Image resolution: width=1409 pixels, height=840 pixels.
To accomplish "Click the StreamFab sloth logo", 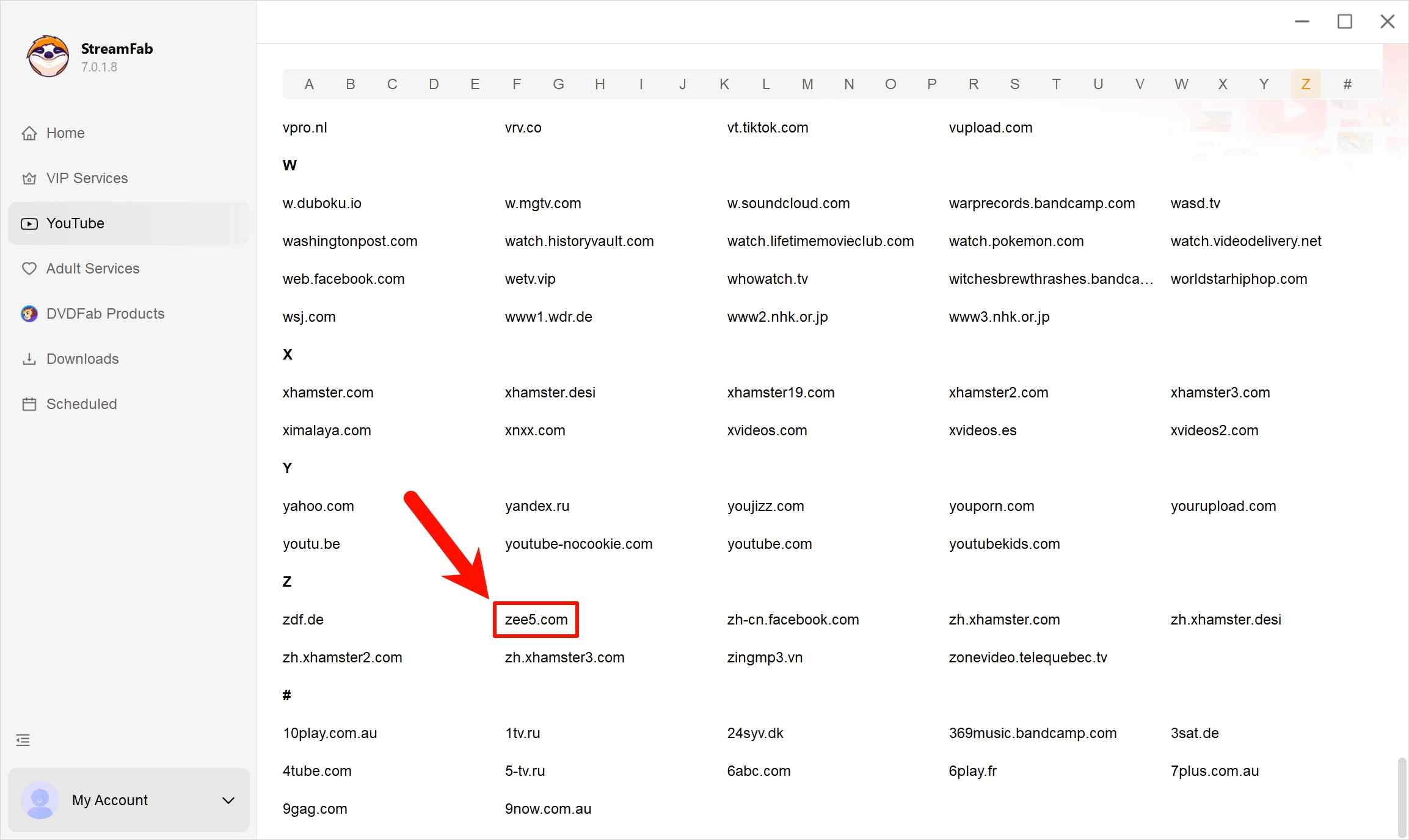I will pos(48,56).
